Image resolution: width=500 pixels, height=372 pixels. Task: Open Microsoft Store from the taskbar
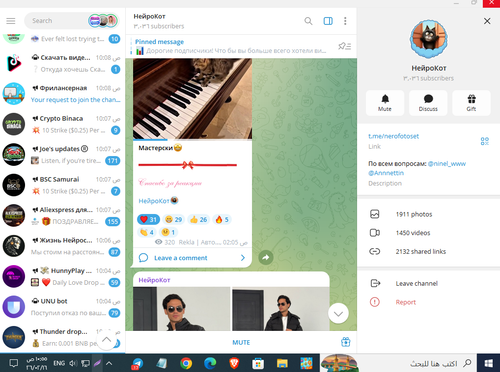tap(258, 363)
